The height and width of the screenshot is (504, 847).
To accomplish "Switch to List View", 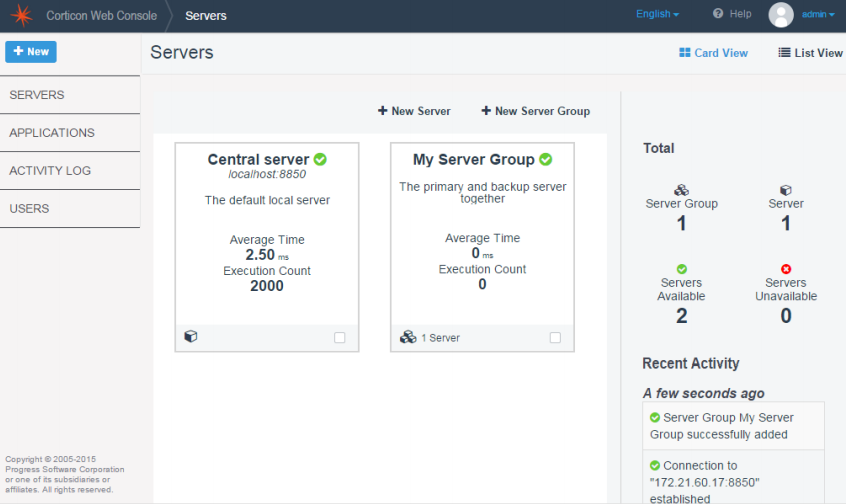I will tap(810, 52).
